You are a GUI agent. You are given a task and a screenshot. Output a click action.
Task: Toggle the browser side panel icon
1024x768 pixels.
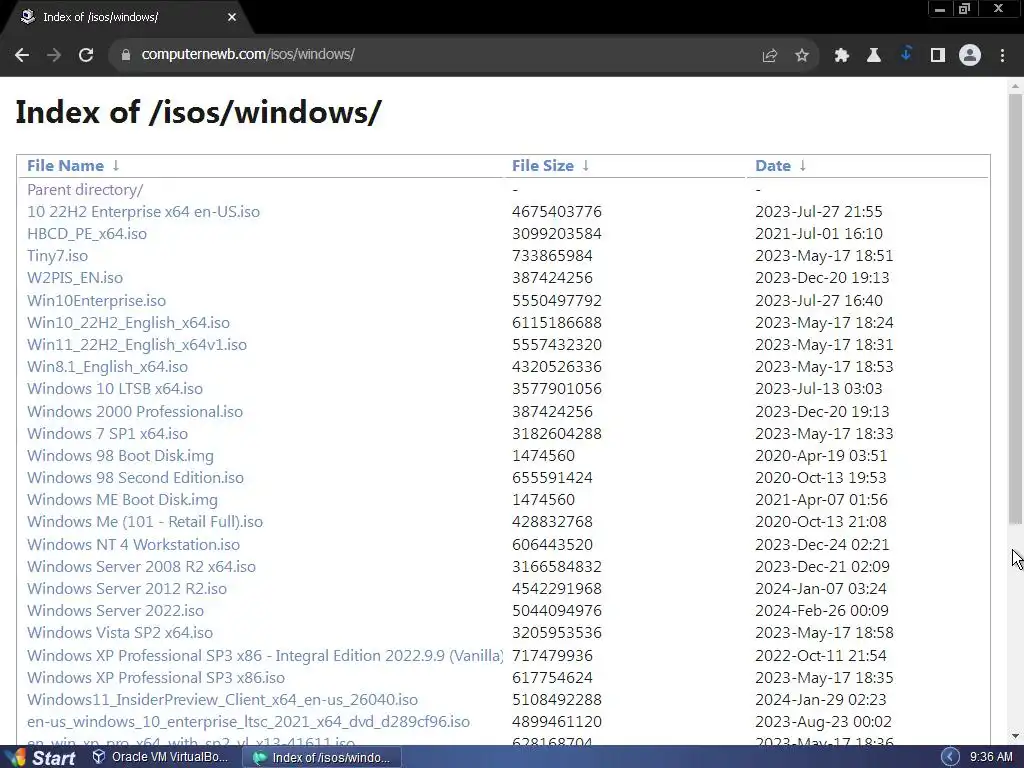click(x=938, y=56)
